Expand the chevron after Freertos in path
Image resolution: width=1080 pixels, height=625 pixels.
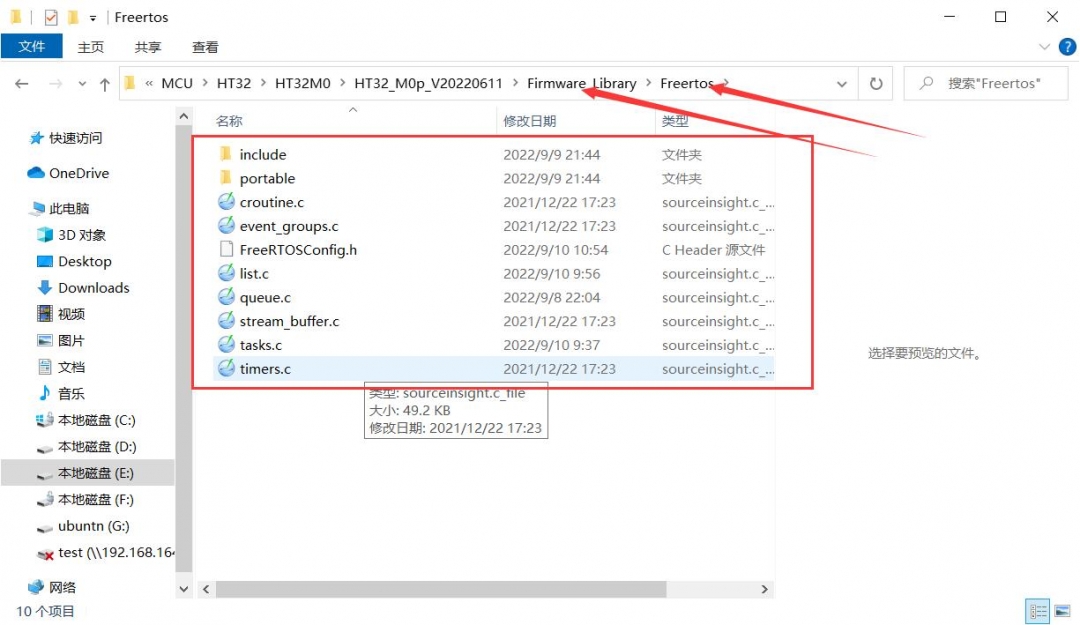pyautogui.click(x=726, y=83)
